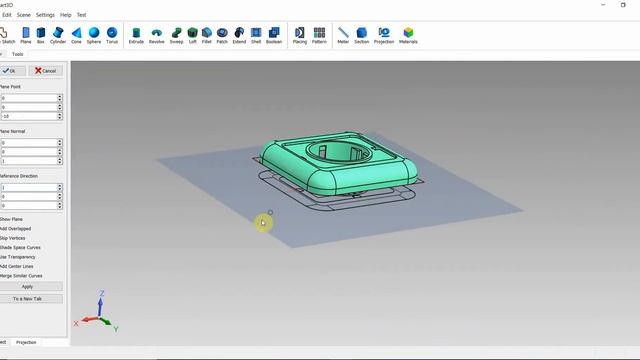Activate the Sweep tool
The height and width of the screenshot is (360, 640).
[176, 35]
